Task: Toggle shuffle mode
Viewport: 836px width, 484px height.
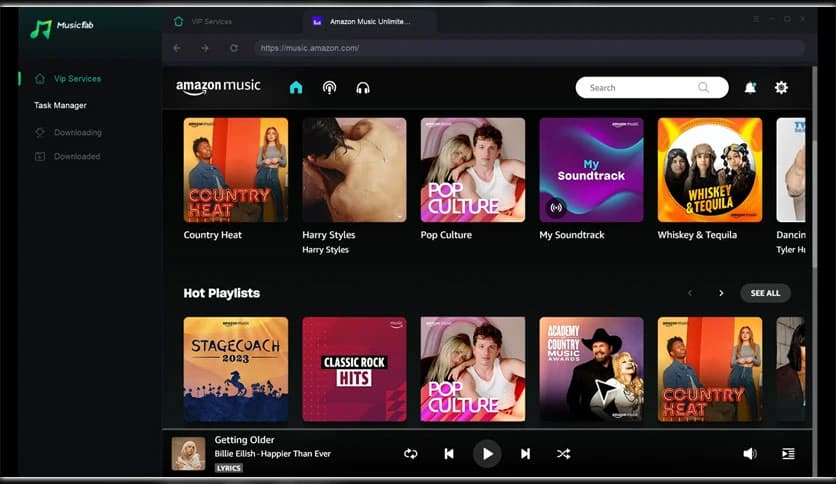Action: pos(564,454)
